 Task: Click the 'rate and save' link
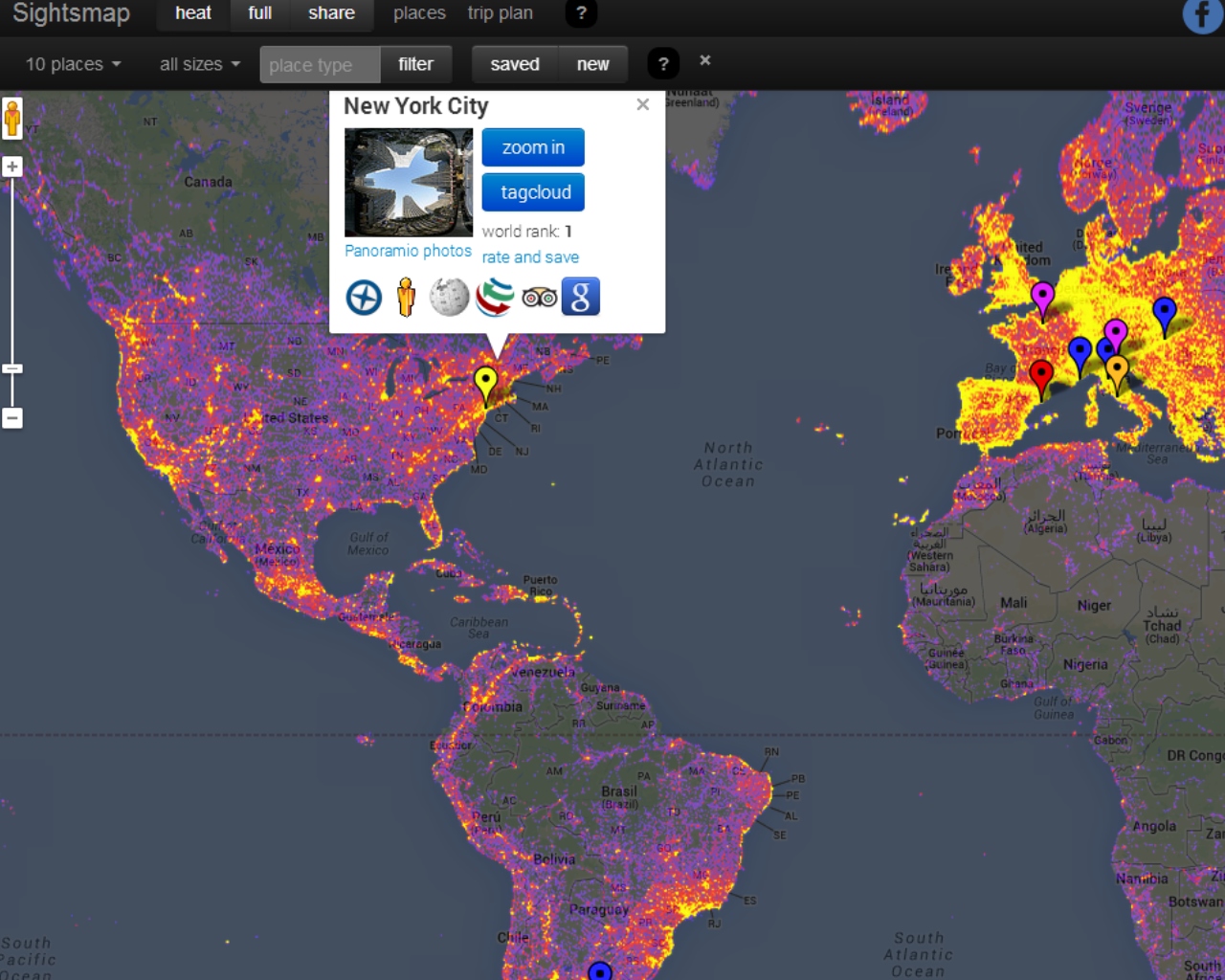[x=530, y=257]
